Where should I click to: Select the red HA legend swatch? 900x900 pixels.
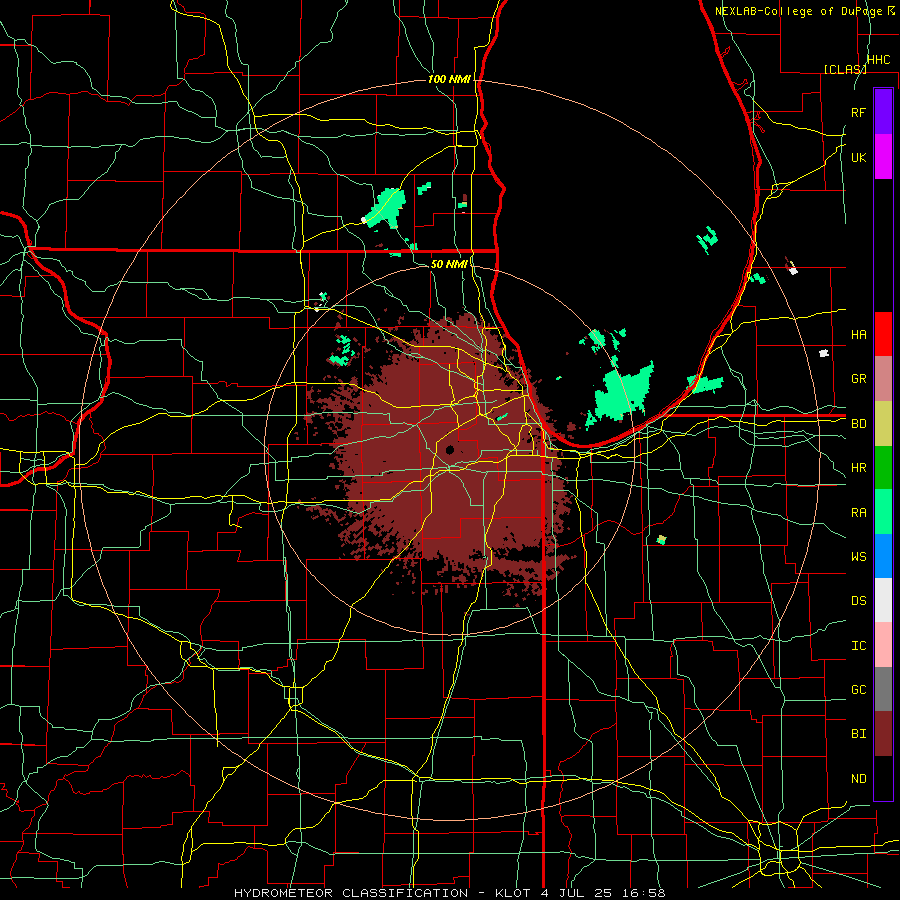(883, 334)
